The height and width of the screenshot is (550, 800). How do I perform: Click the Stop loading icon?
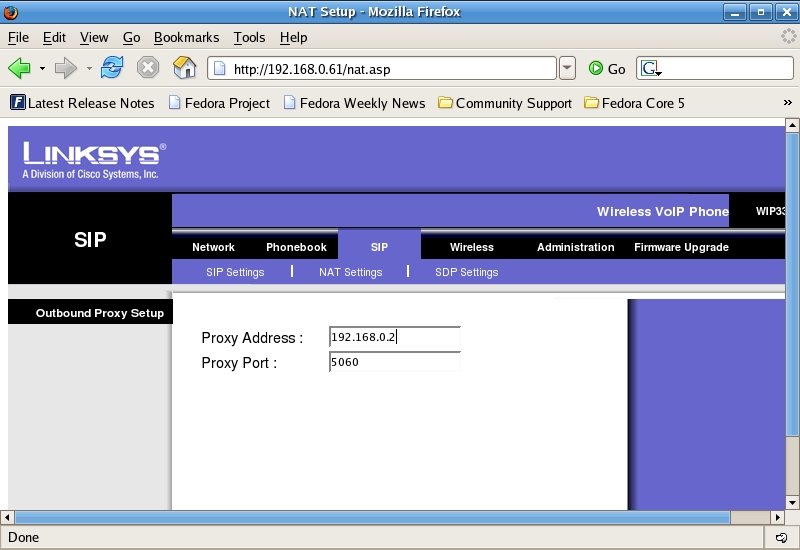click(x=148, y=68)
